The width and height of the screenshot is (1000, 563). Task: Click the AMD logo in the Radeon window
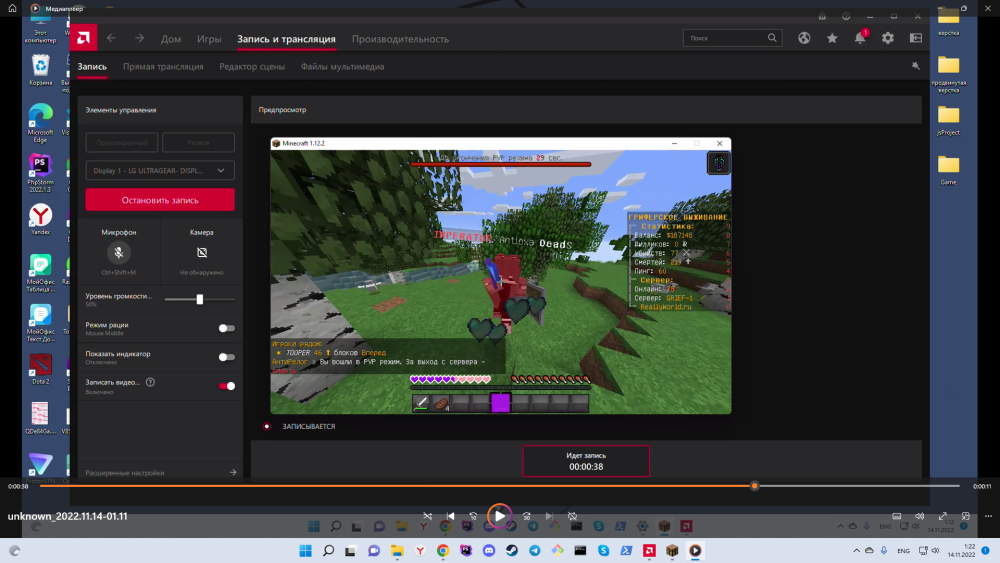(84, 38)
